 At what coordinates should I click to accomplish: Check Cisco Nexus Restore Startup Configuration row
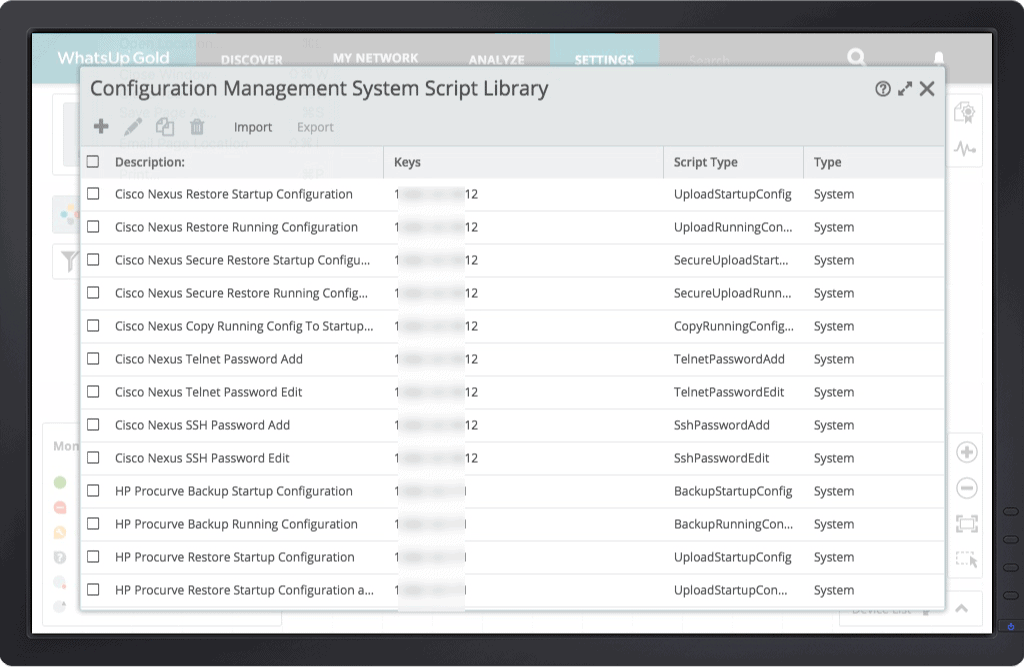pos(93,194)
